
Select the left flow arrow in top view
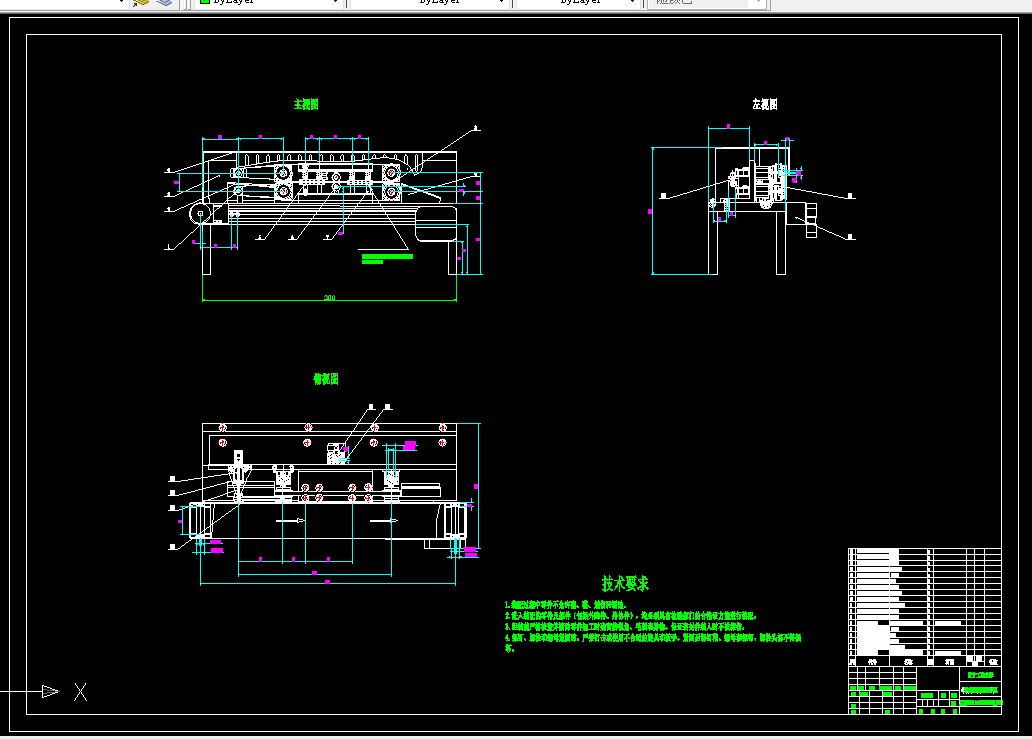coord(290,521)
